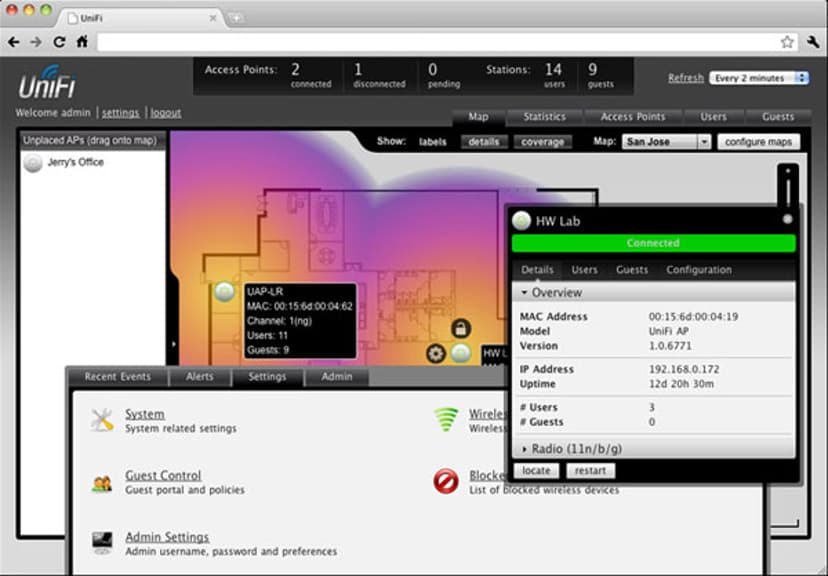Open the Admin Settings link
This screenshot has height=576, width=828.
point(167,537)
